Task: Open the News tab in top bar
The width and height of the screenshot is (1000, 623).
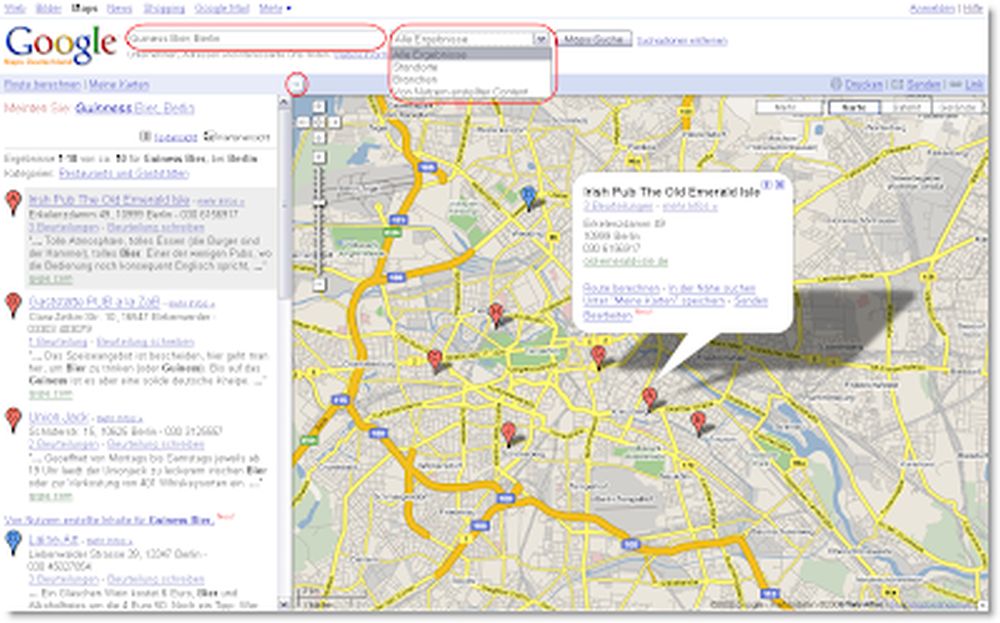Action: point(118,8)
